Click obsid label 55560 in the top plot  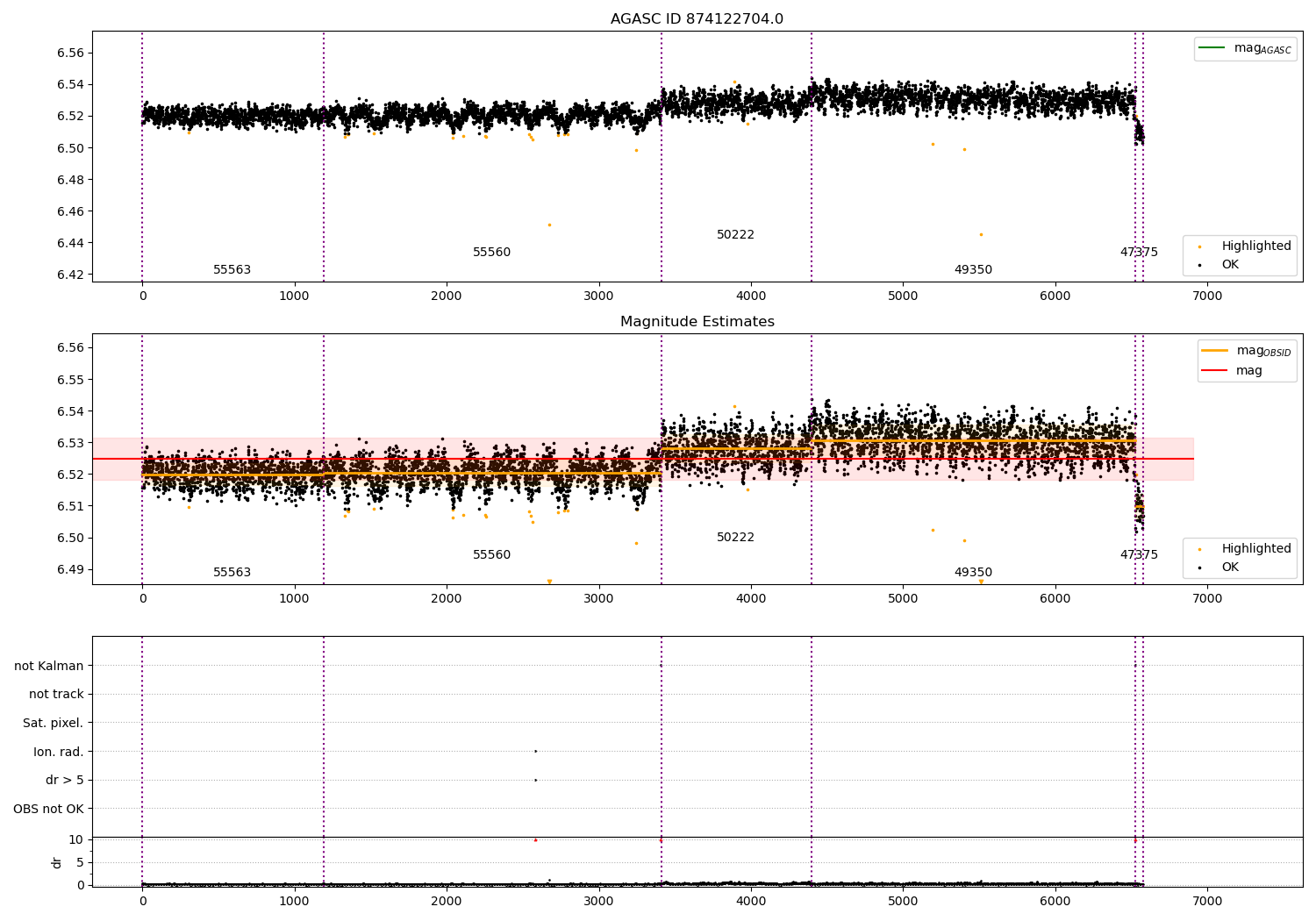point(491,252)
